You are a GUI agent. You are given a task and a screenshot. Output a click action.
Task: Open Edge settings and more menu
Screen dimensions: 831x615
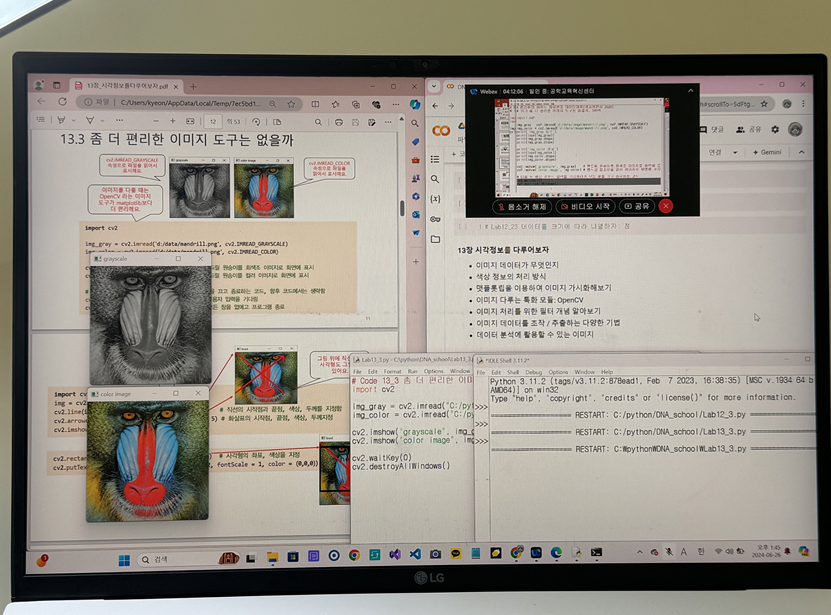pos(395,104)
